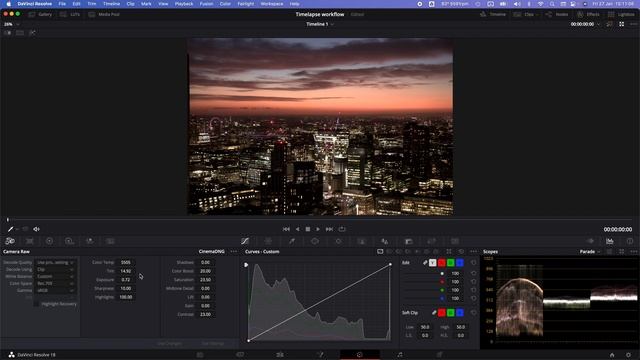
Task: Toggle viewer audio mute speaker icon
Action: [x=36, y=229]
